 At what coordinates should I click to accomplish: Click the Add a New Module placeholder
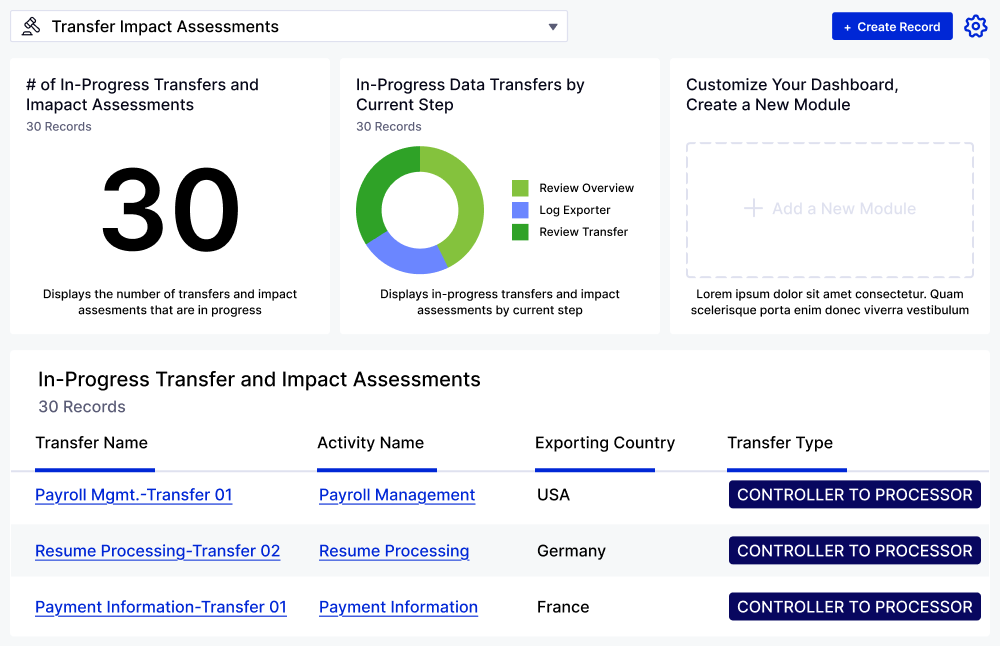(829, 210)
